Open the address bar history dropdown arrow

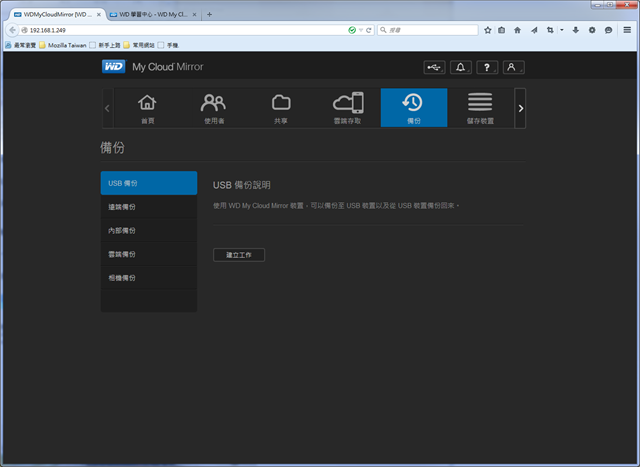(x=361, y=30)
